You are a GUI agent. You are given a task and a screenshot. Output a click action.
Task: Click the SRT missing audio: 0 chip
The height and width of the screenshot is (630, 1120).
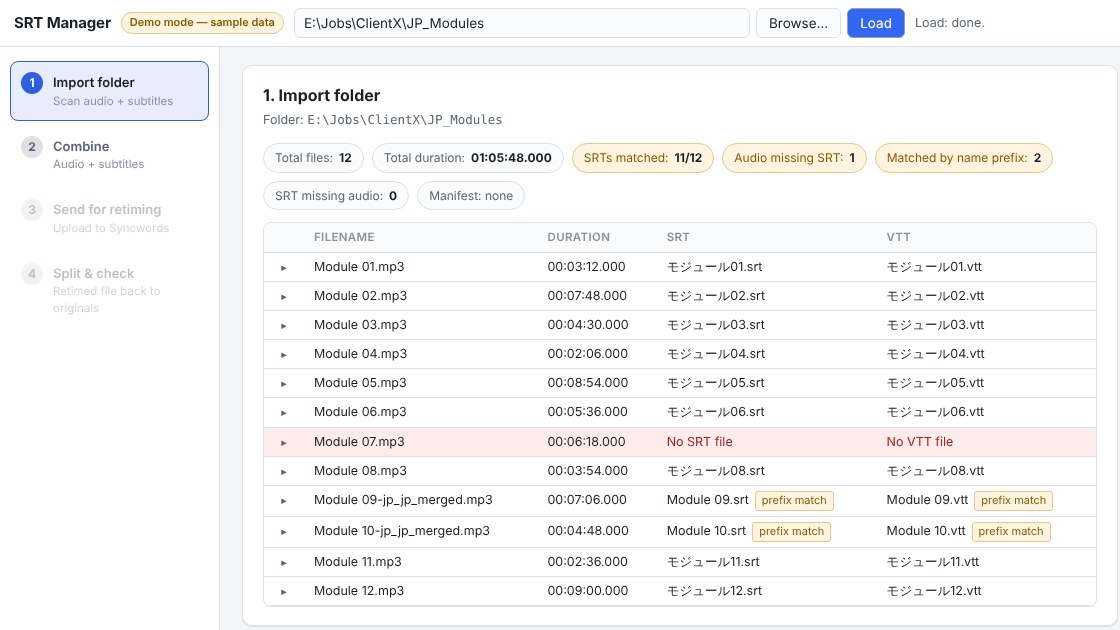336,196
